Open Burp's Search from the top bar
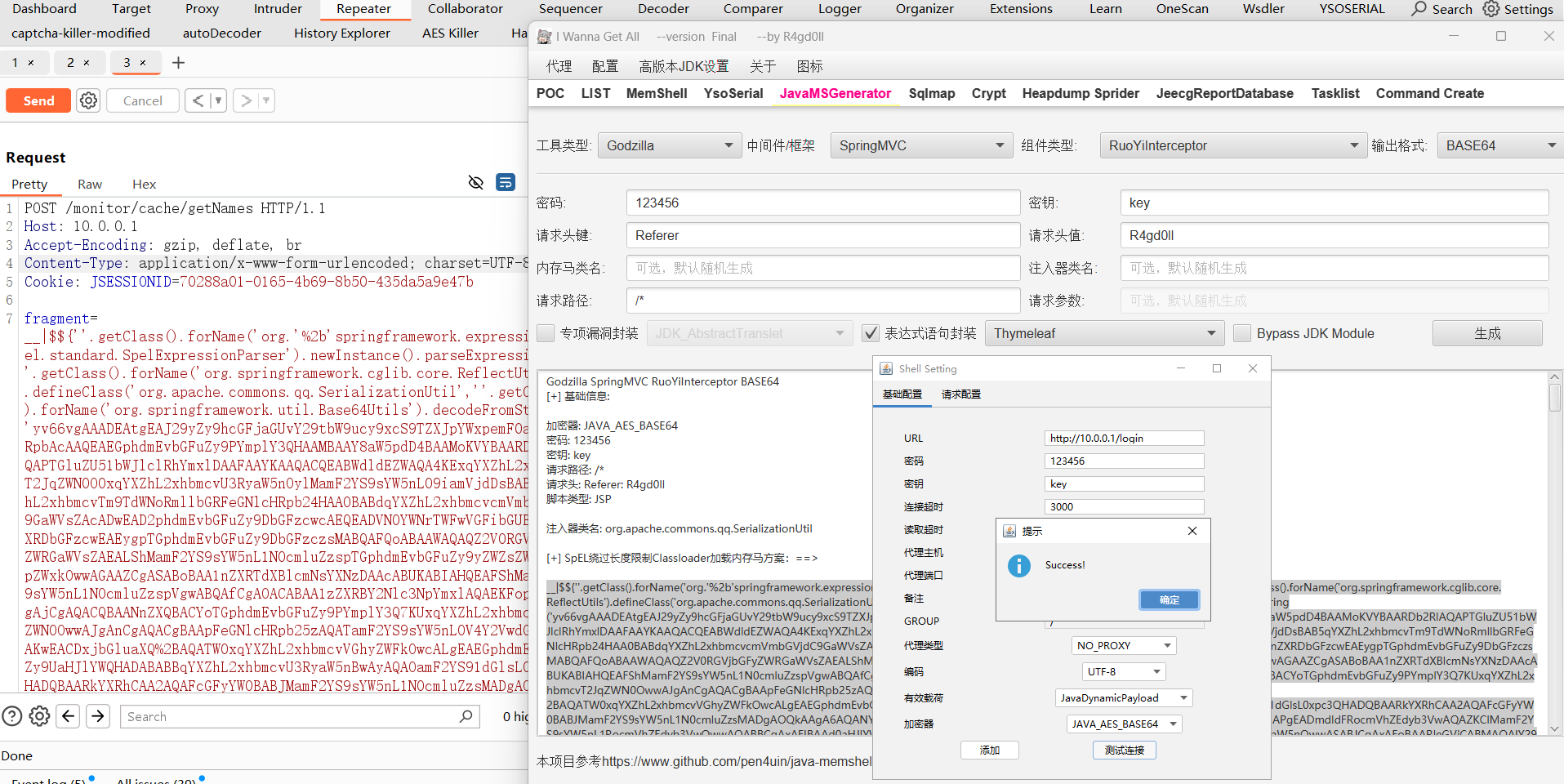Viewport: 1564px width, 784px height. (x=1442, y=9)
